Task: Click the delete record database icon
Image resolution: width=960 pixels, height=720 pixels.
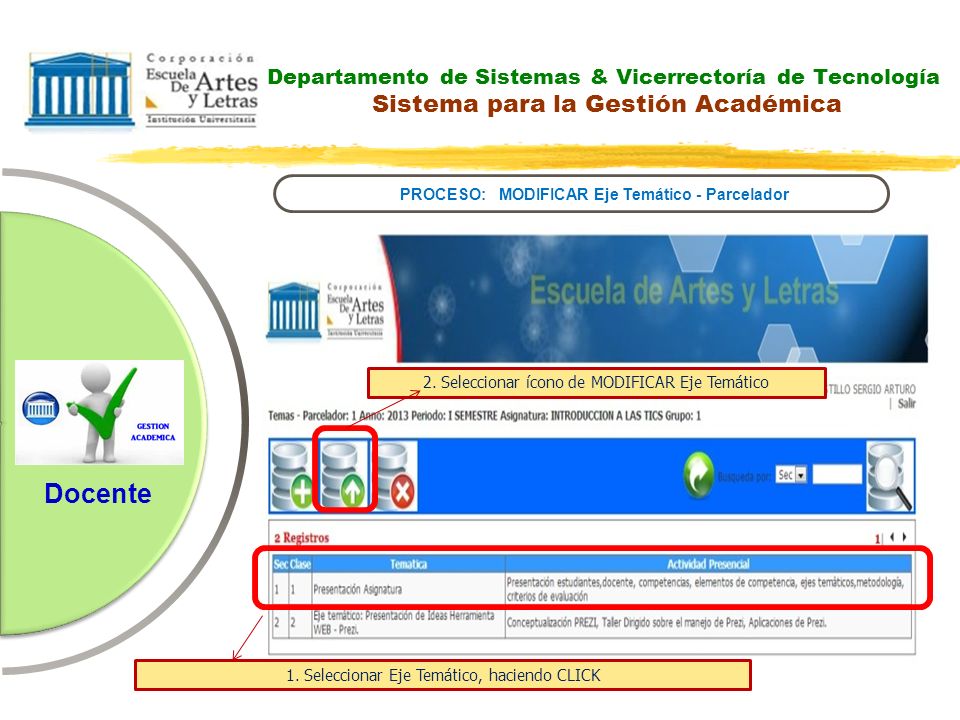Action: pyautogui.click(x=396, y=475)
